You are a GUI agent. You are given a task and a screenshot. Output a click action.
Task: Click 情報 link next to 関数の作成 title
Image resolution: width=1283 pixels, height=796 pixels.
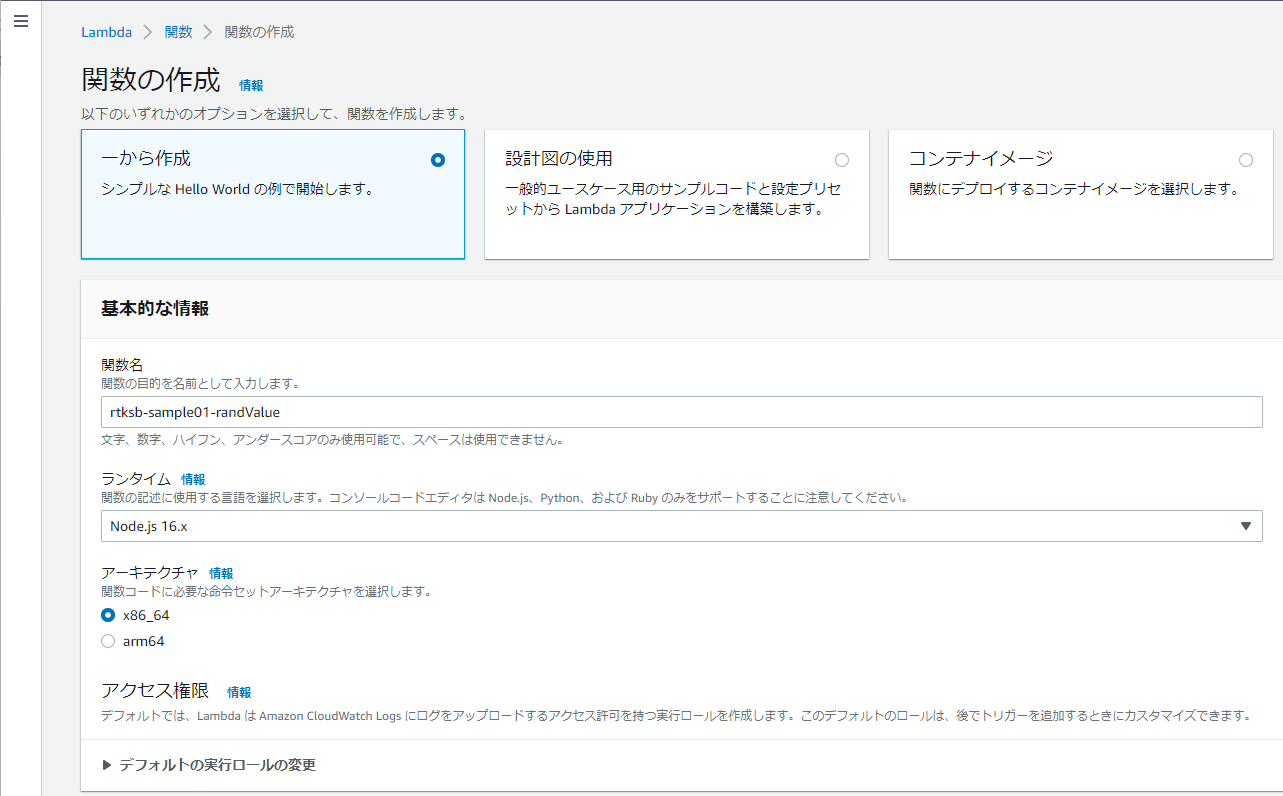coord(251,86)
